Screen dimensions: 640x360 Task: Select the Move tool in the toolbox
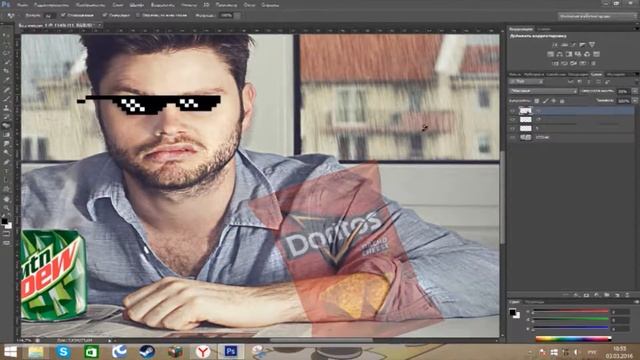tap(6, 35)
